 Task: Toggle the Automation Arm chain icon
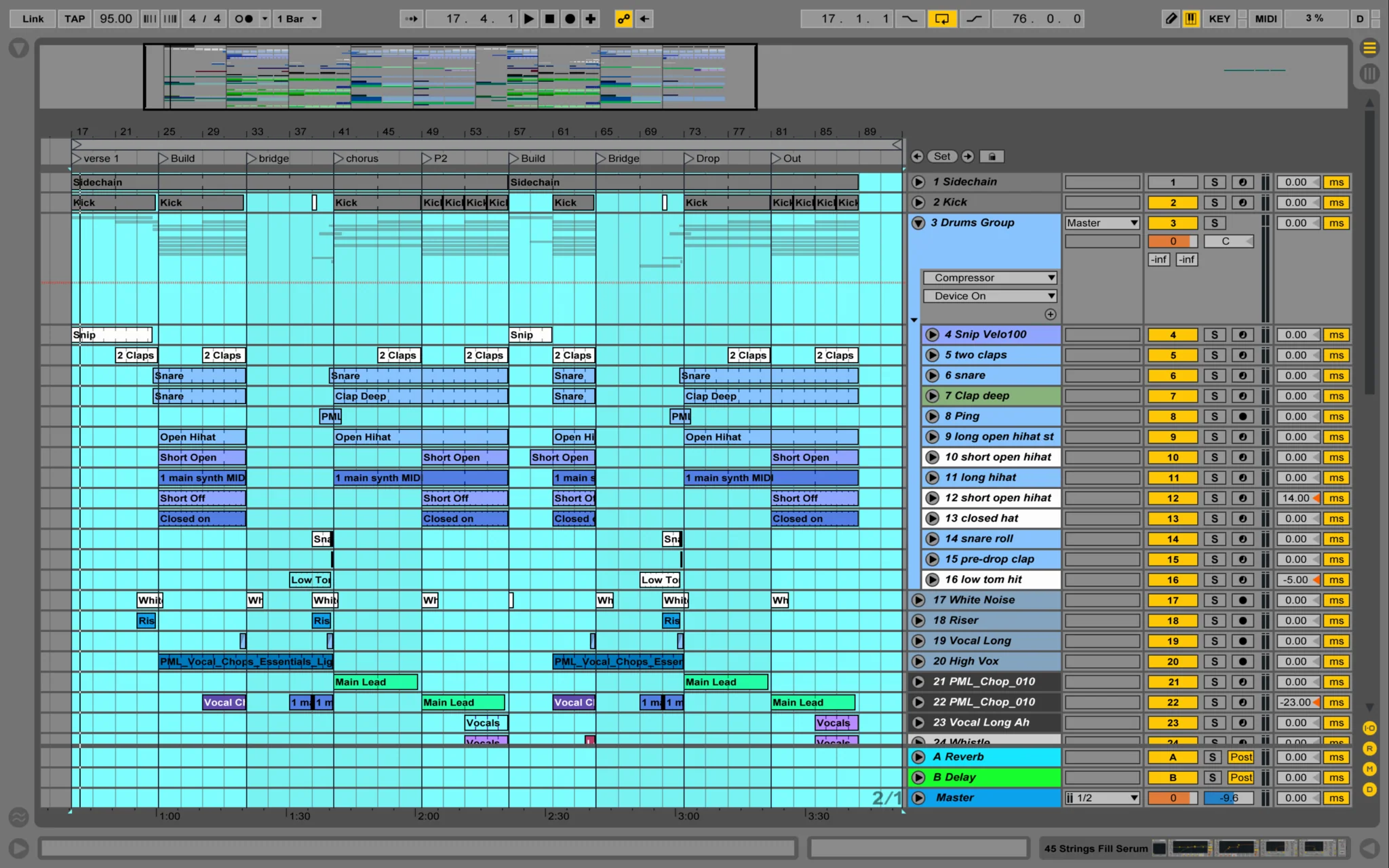tap(623, 19)
